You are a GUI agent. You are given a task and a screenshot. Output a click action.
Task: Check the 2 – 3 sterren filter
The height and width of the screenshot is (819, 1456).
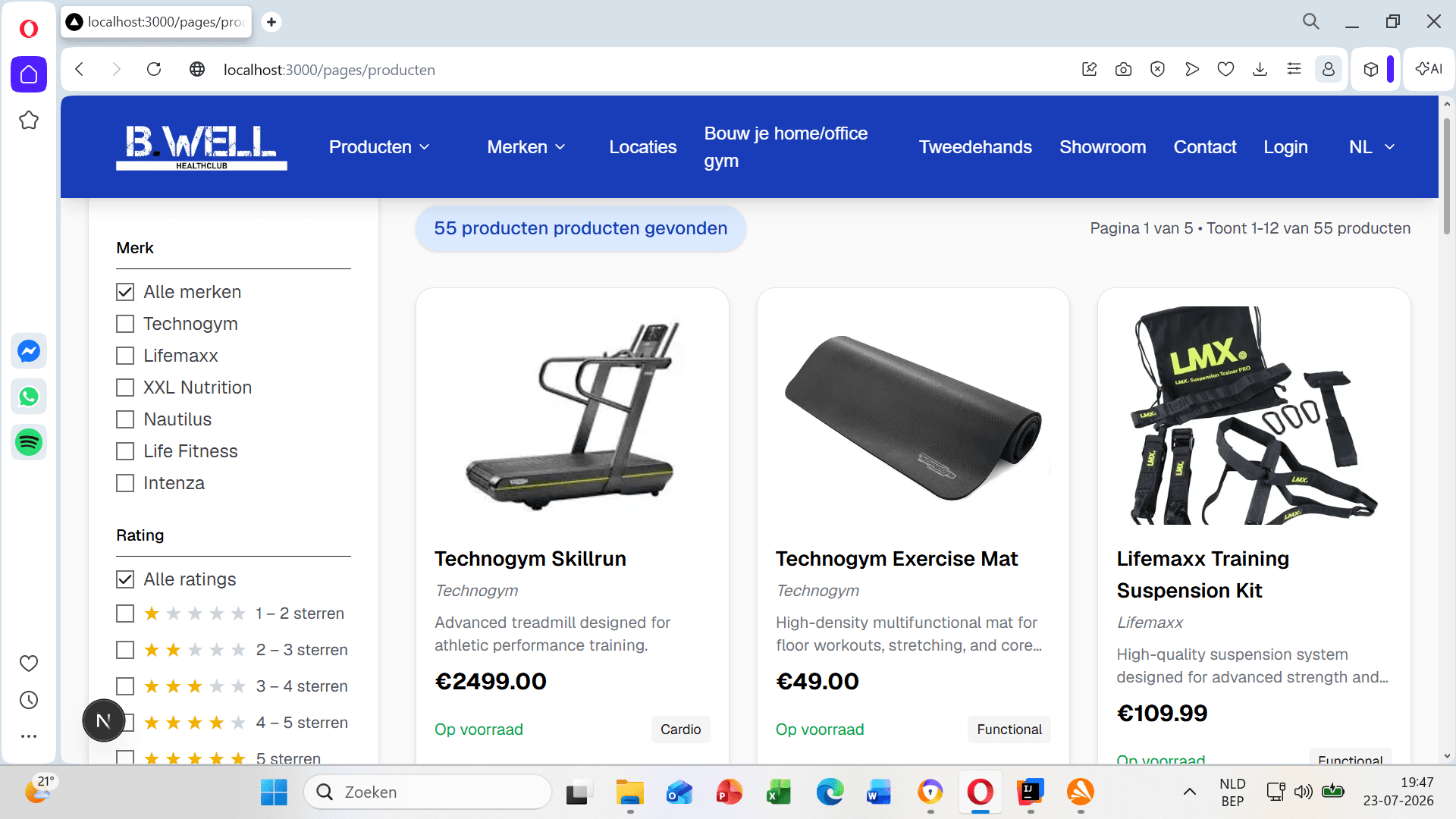125,650
